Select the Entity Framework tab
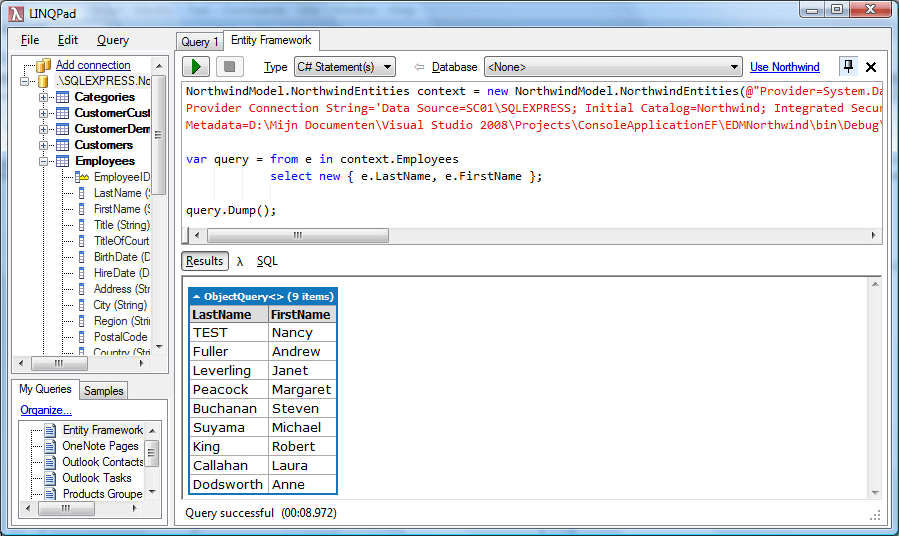 [271, 40]
